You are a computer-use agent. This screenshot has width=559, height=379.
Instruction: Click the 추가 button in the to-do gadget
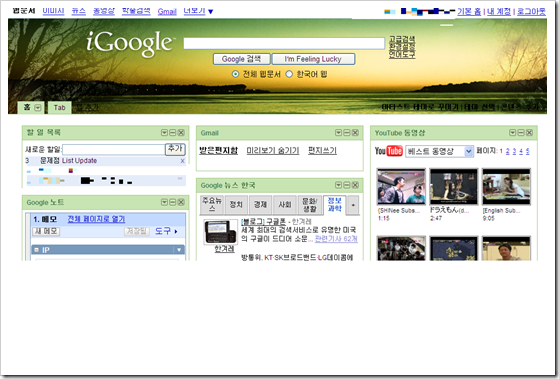pyautogui.click(x=175, y=149)
